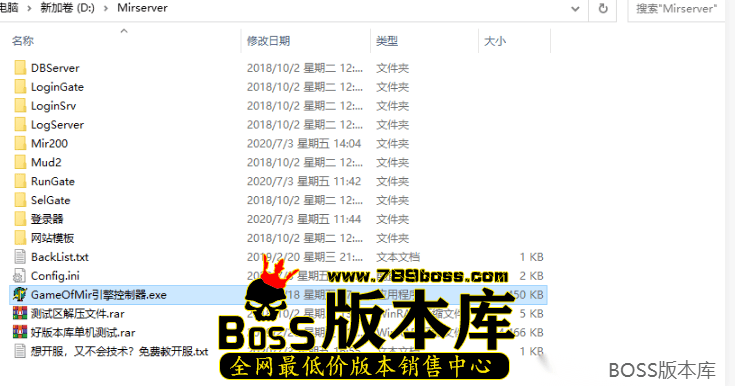Screen dimensions: 735x386
Task: Click RunGate date 2020/7/3 星期五 11:42
Action: point(304,181)
